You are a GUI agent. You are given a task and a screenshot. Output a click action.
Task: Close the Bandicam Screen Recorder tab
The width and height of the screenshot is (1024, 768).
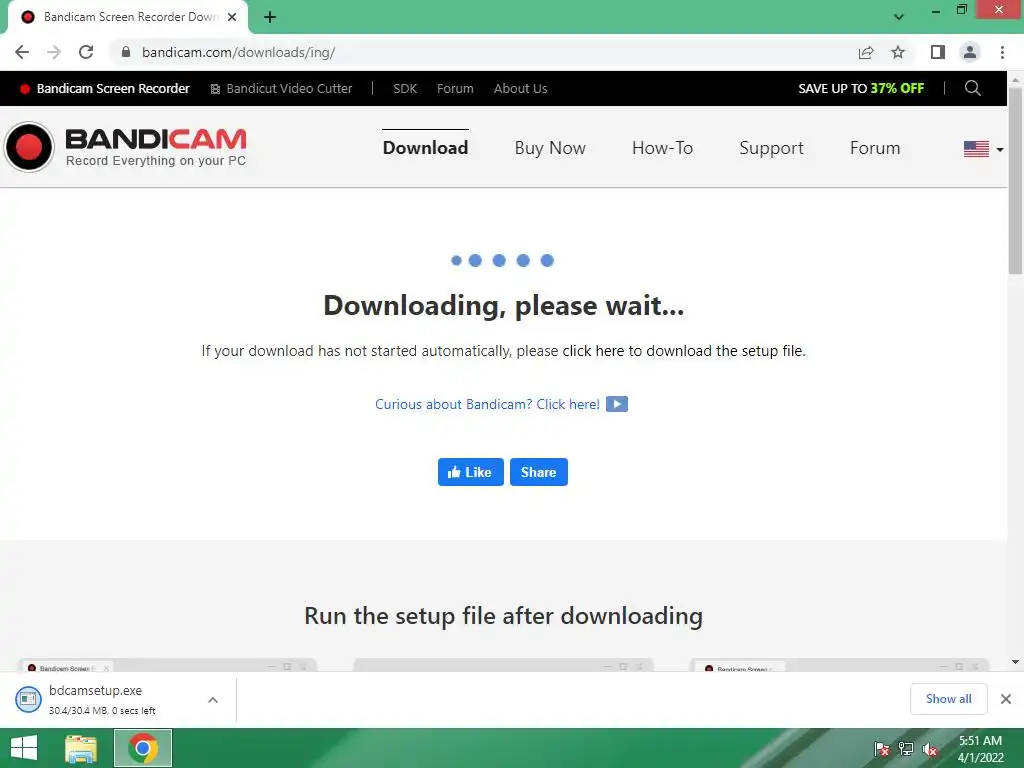pyautogui.click(x=232, y=17)
